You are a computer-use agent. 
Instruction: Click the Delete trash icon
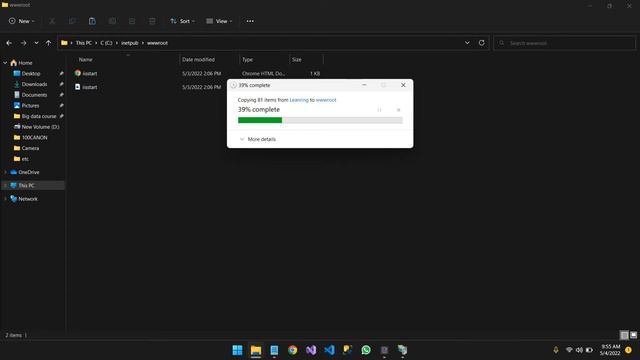[152, 21]
